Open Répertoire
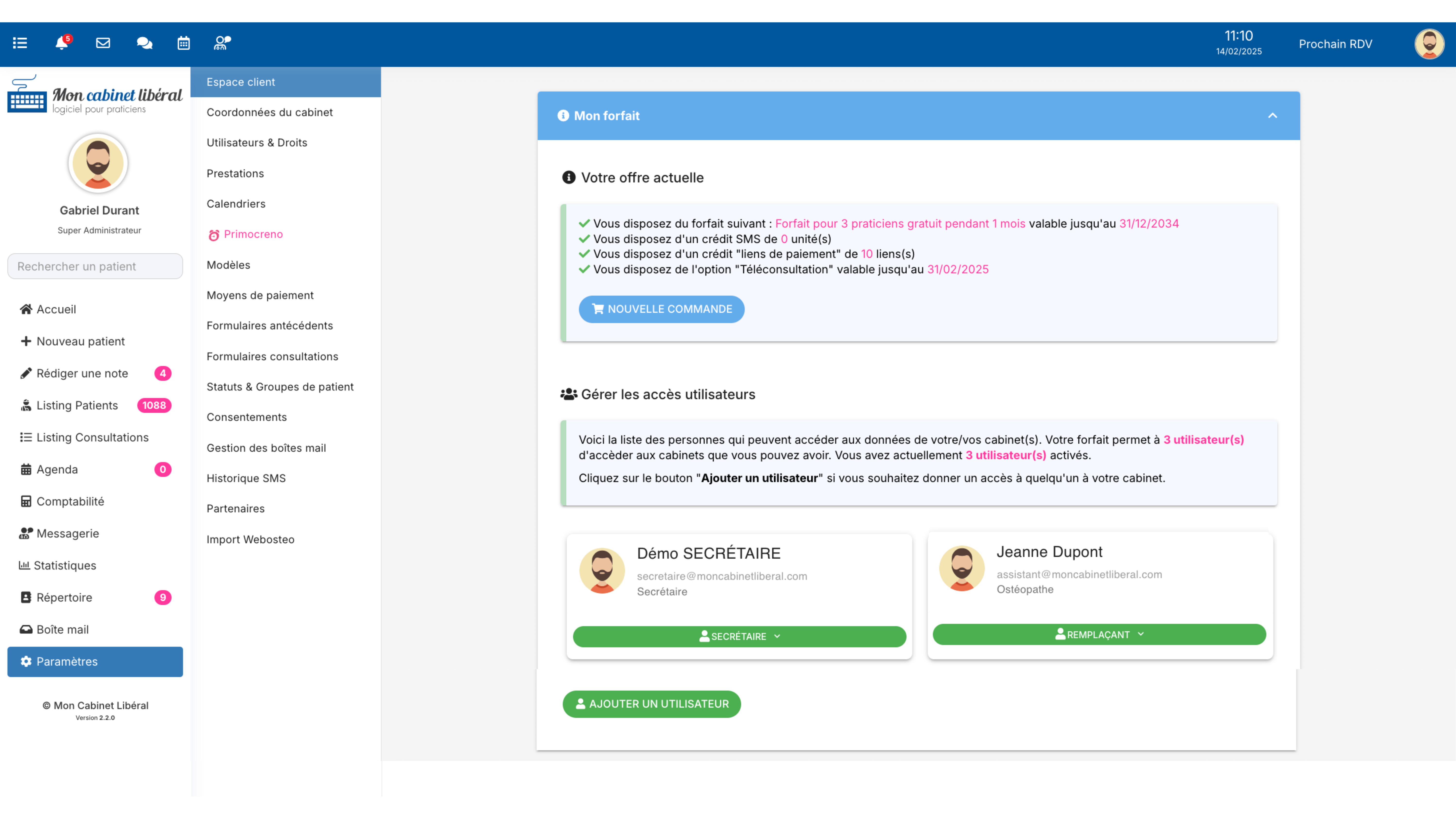 point(95,597)
